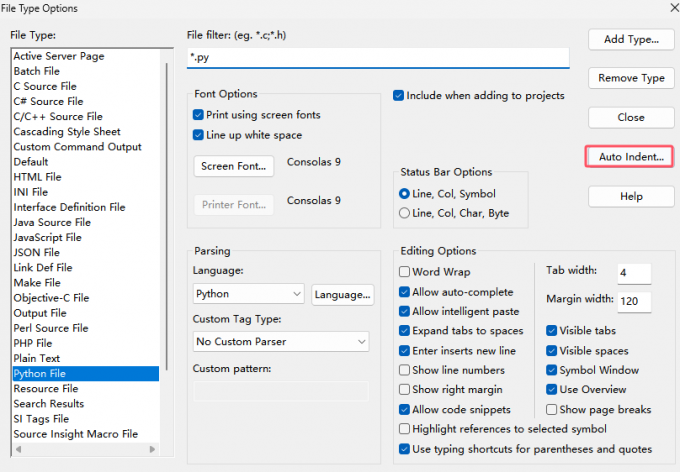Click the Language... button
Screen dimensions: 680x472
point(343,294)
